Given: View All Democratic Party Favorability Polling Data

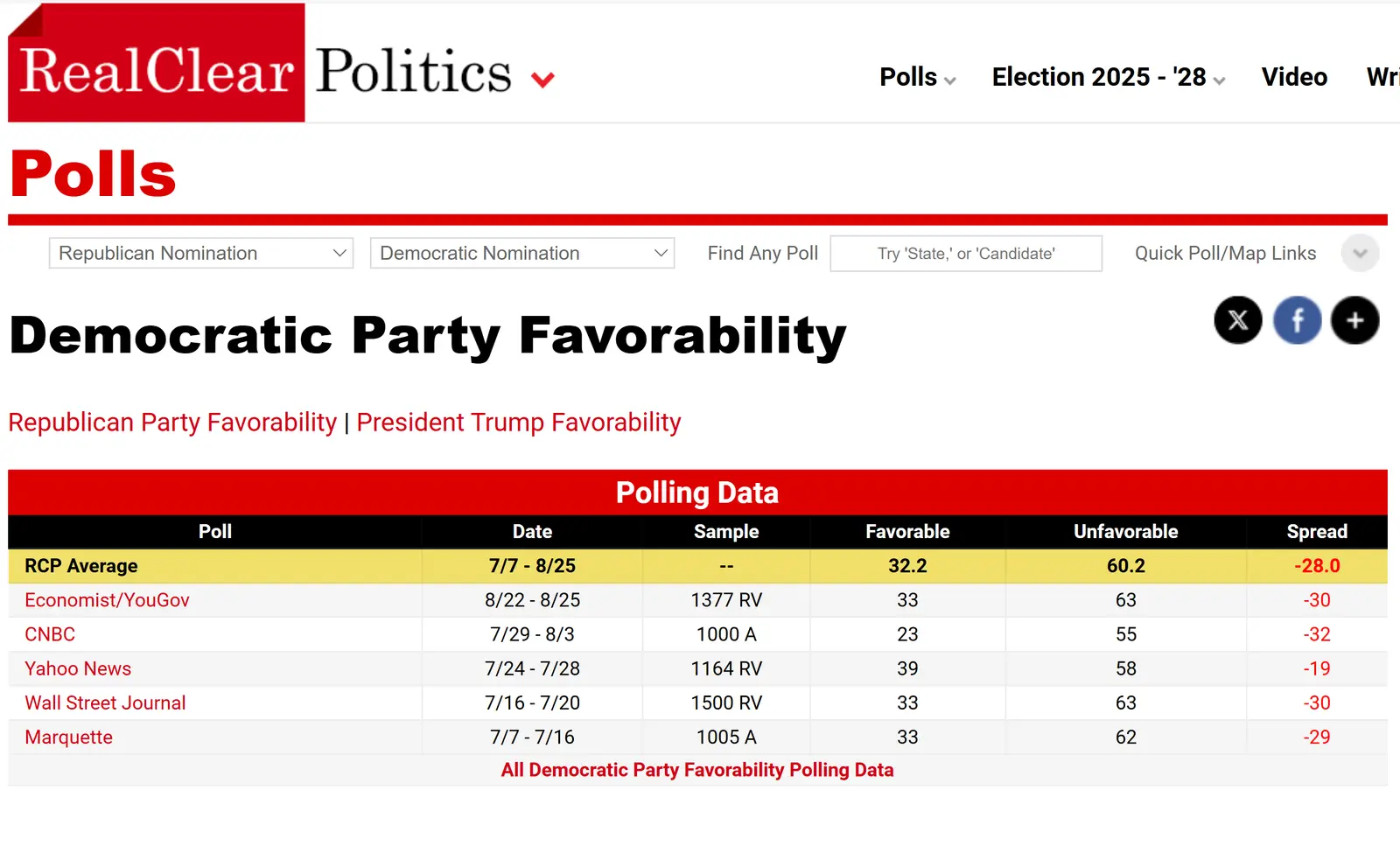Looking at the screenshot, I should (697, 770).
